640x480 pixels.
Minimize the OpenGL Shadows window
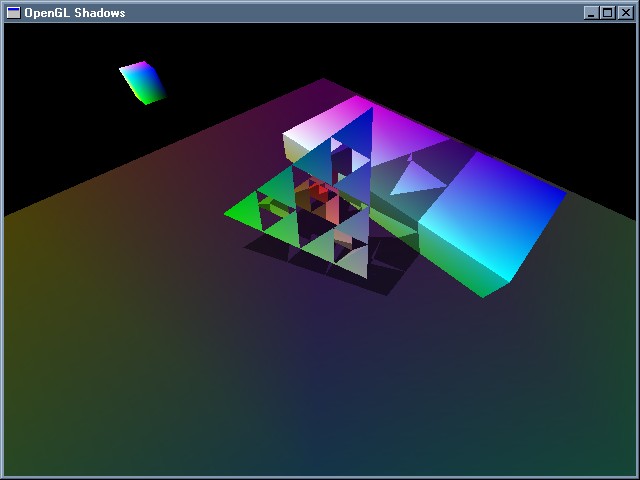pyautogui.click(x=591, y=12)
